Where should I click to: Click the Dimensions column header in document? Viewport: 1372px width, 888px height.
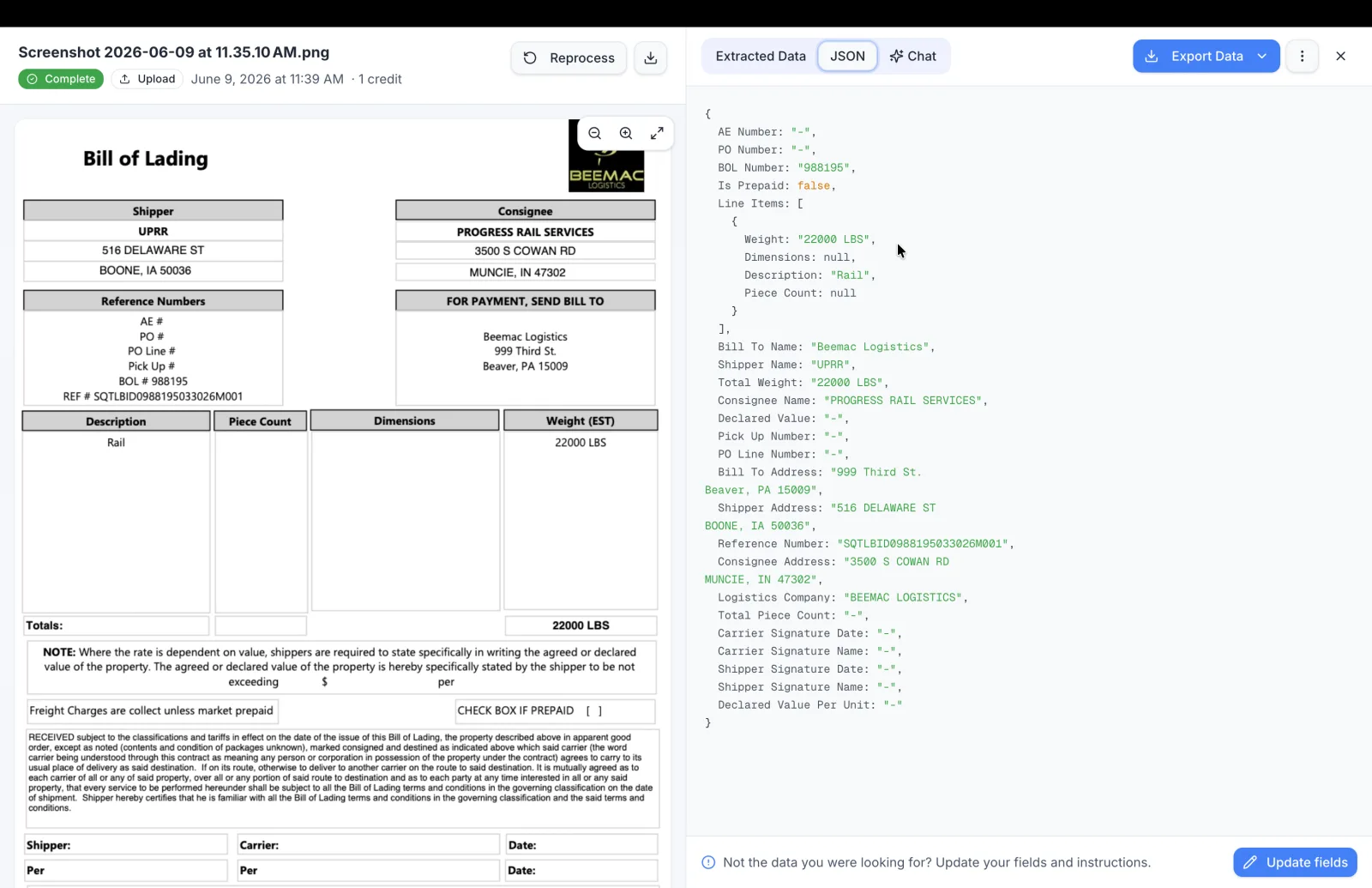click(x=405, y=420)
